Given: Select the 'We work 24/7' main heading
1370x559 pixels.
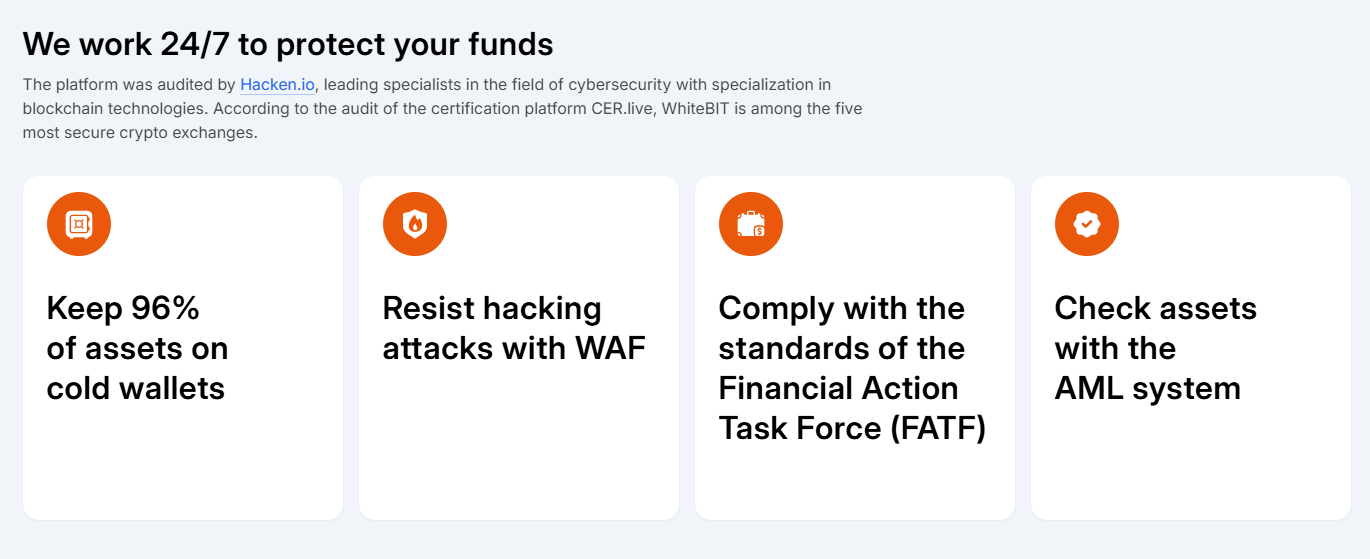Looking at the screenshot, I should (x=288, y=44).
